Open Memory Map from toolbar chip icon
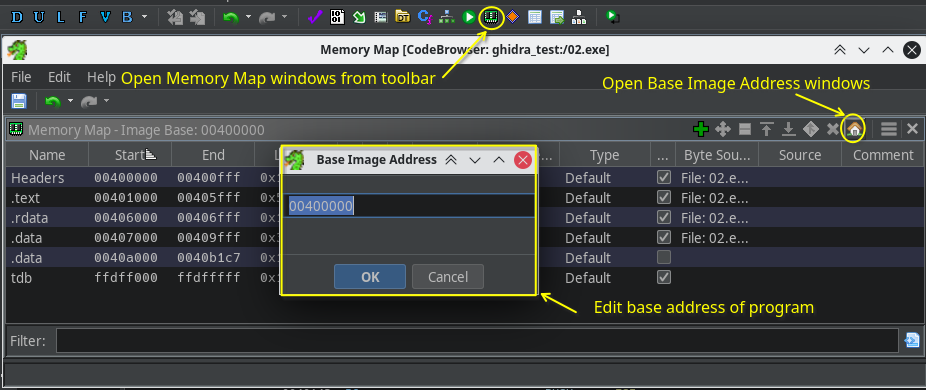 (490, 17)
